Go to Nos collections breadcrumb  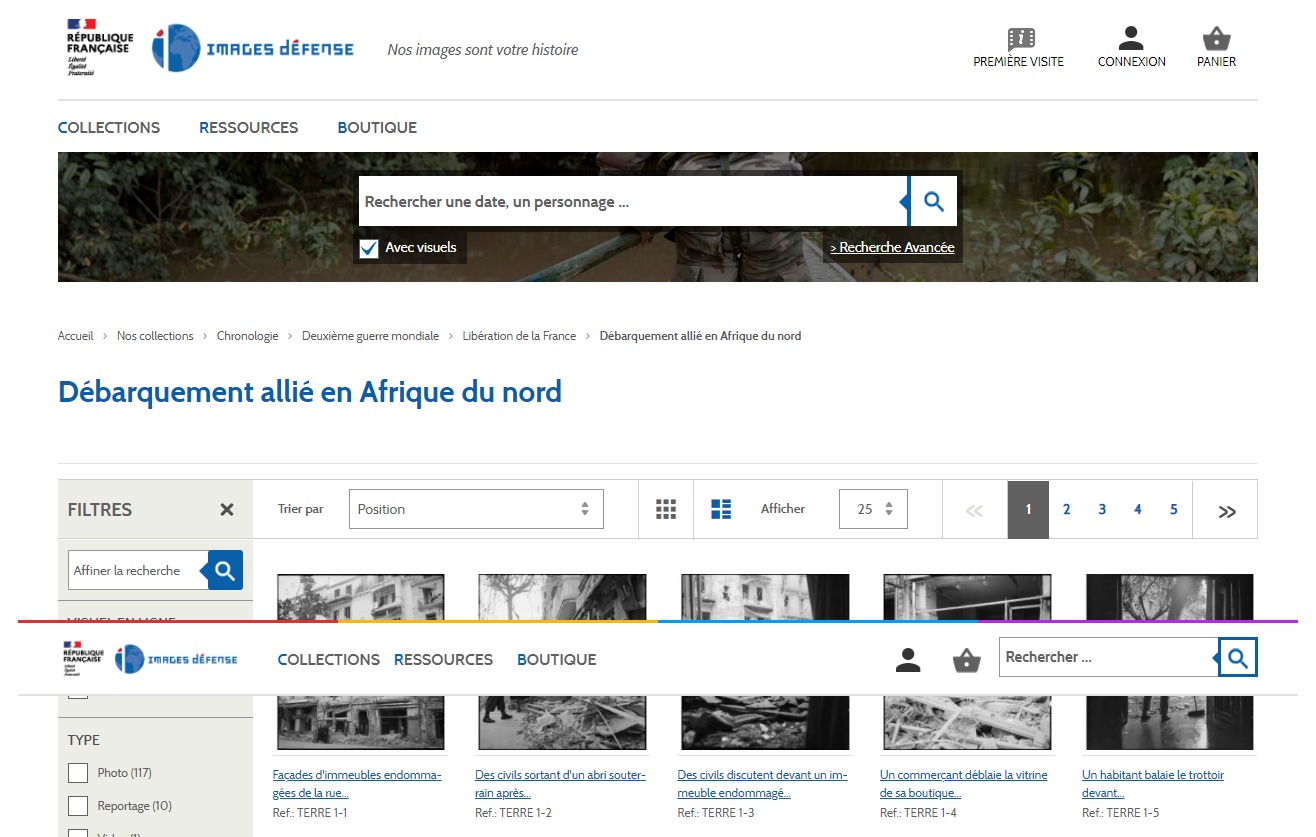coord(155,336)
